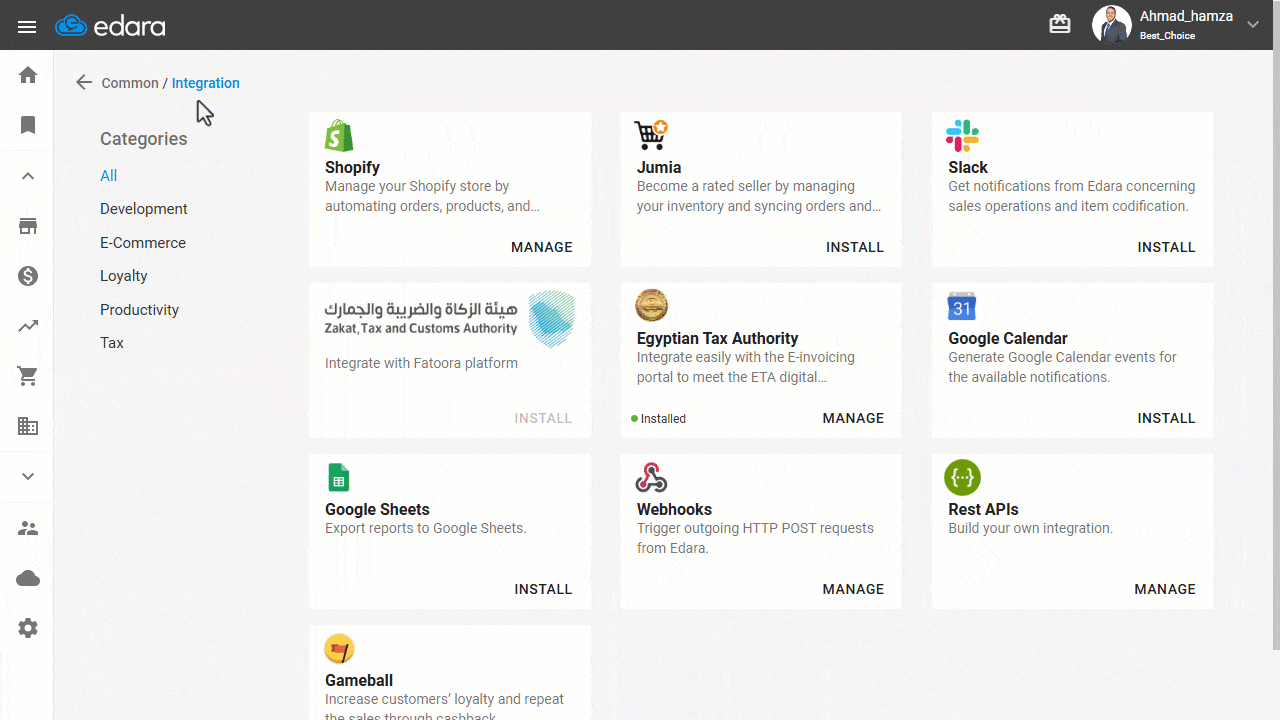Click MANAGE on Egyptian Tax Authority card

[x=853, y=418]
